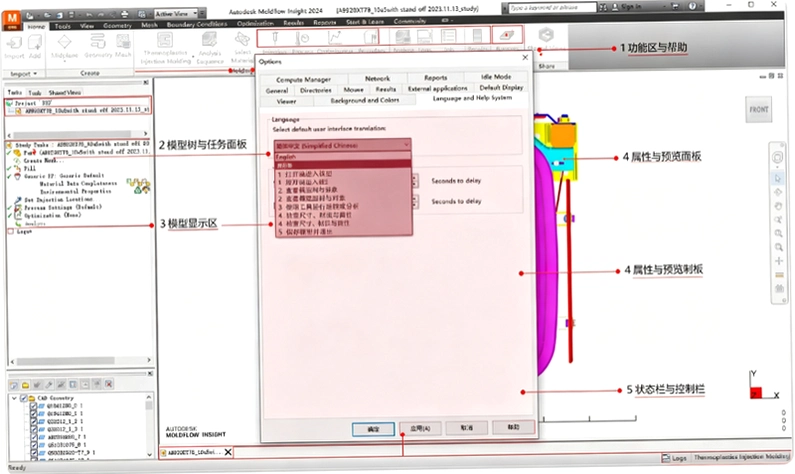The width and height of the screenshot is (795, 474).
Task: Toggle the CAD Geometry layer checkbox
Action: [x=23, y=398]
